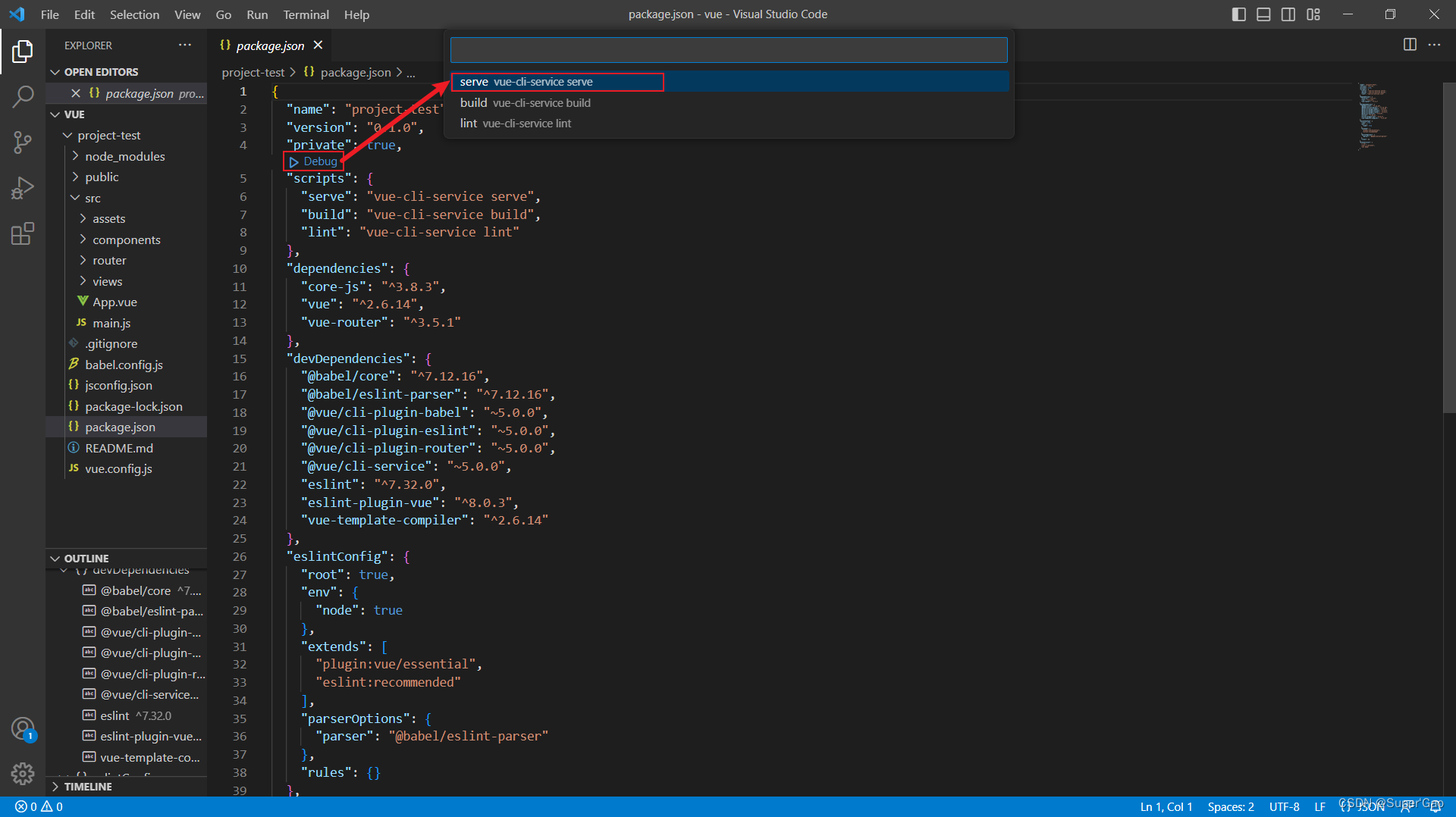Open Explorer Views and More Actions
The height and width of the screenshot is (817, 1456).
click(185, 45)
